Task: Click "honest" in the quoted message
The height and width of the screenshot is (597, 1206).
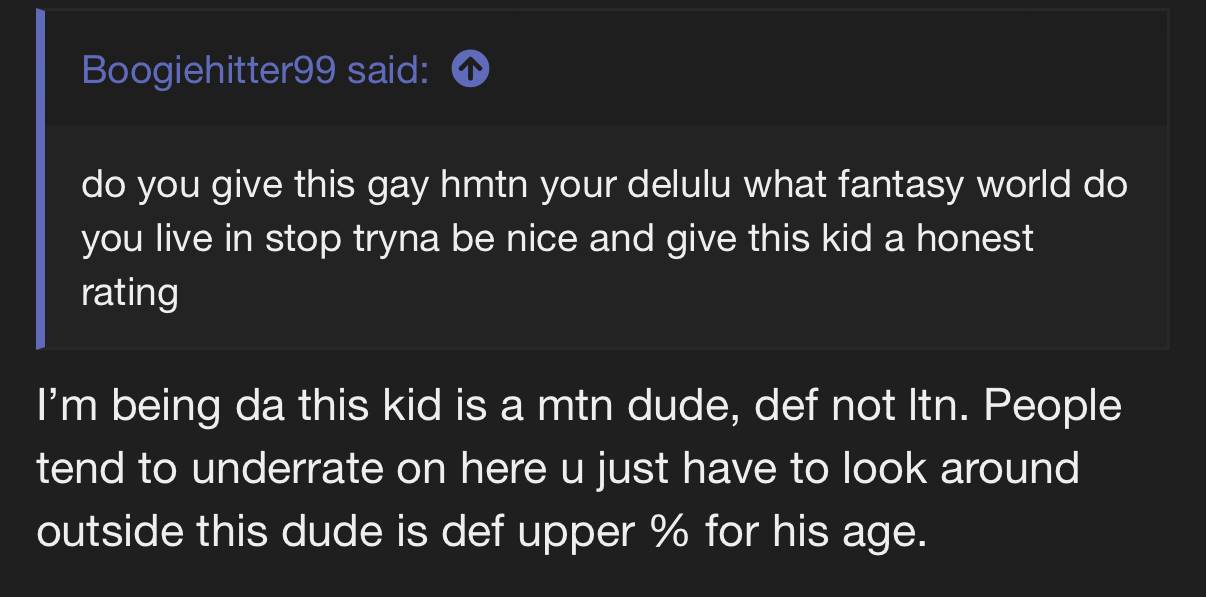Action: click(975, 239)
